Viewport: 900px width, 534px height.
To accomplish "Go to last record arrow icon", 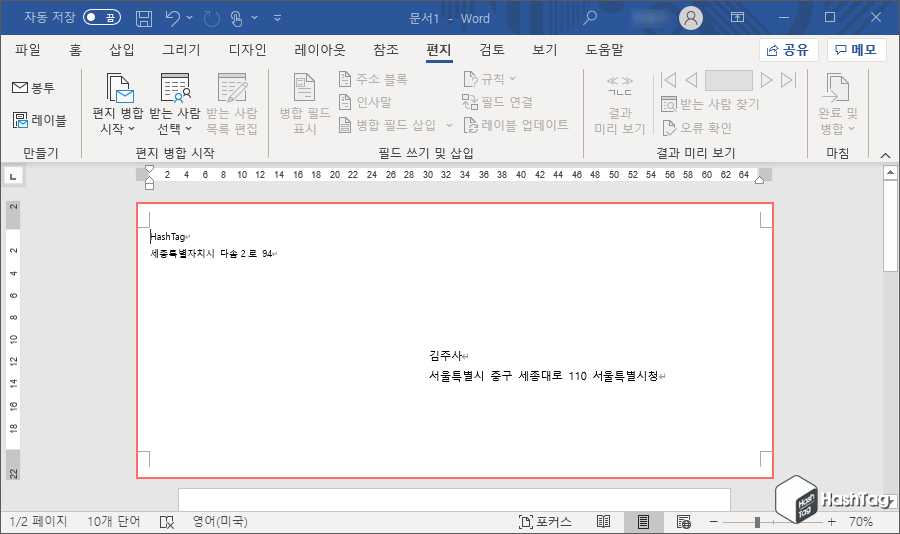I will 789,80.
